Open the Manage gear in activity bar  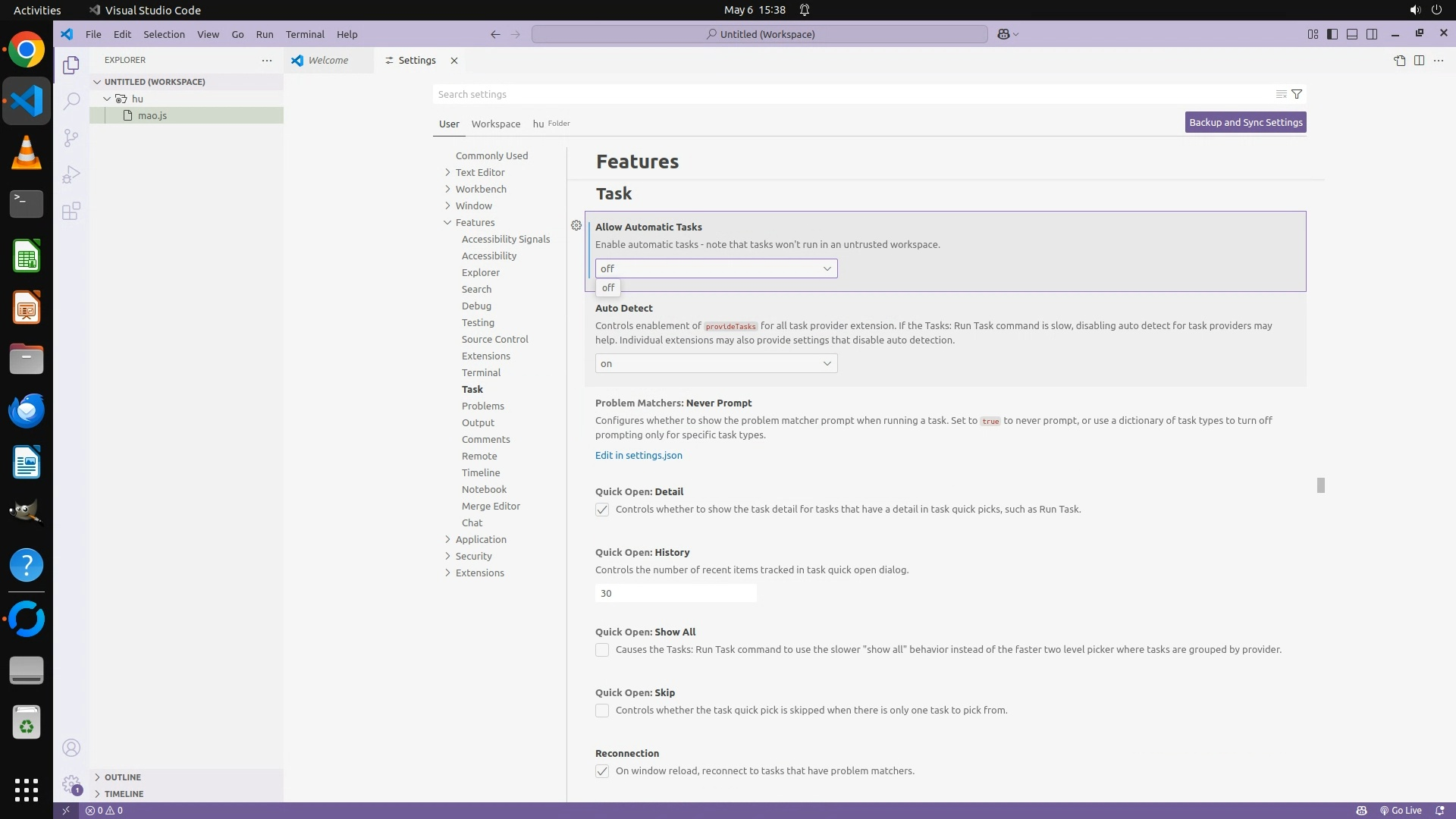tap(71, 784)
